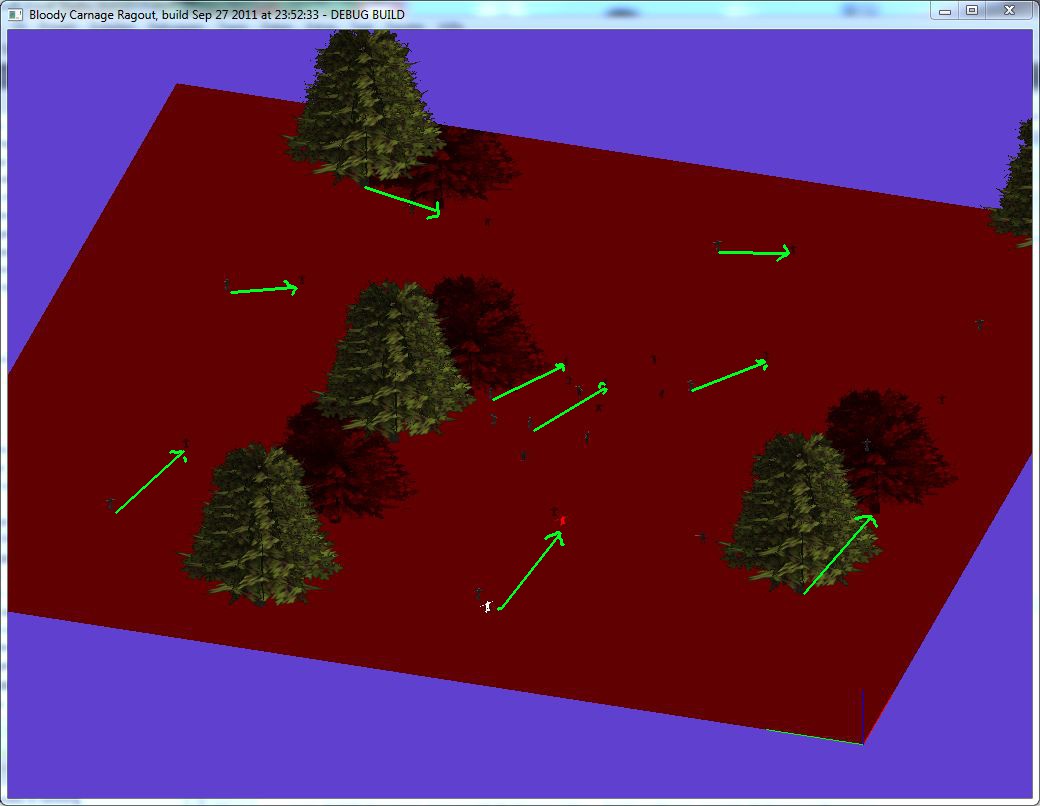Select the green arrow at far left of field

point(149,482)
